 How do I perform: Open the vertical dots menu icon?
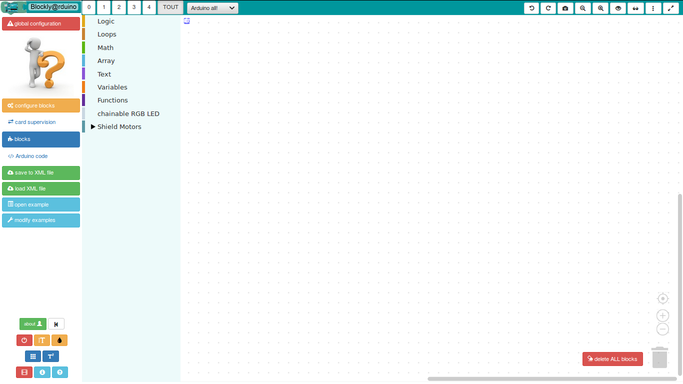653,8
